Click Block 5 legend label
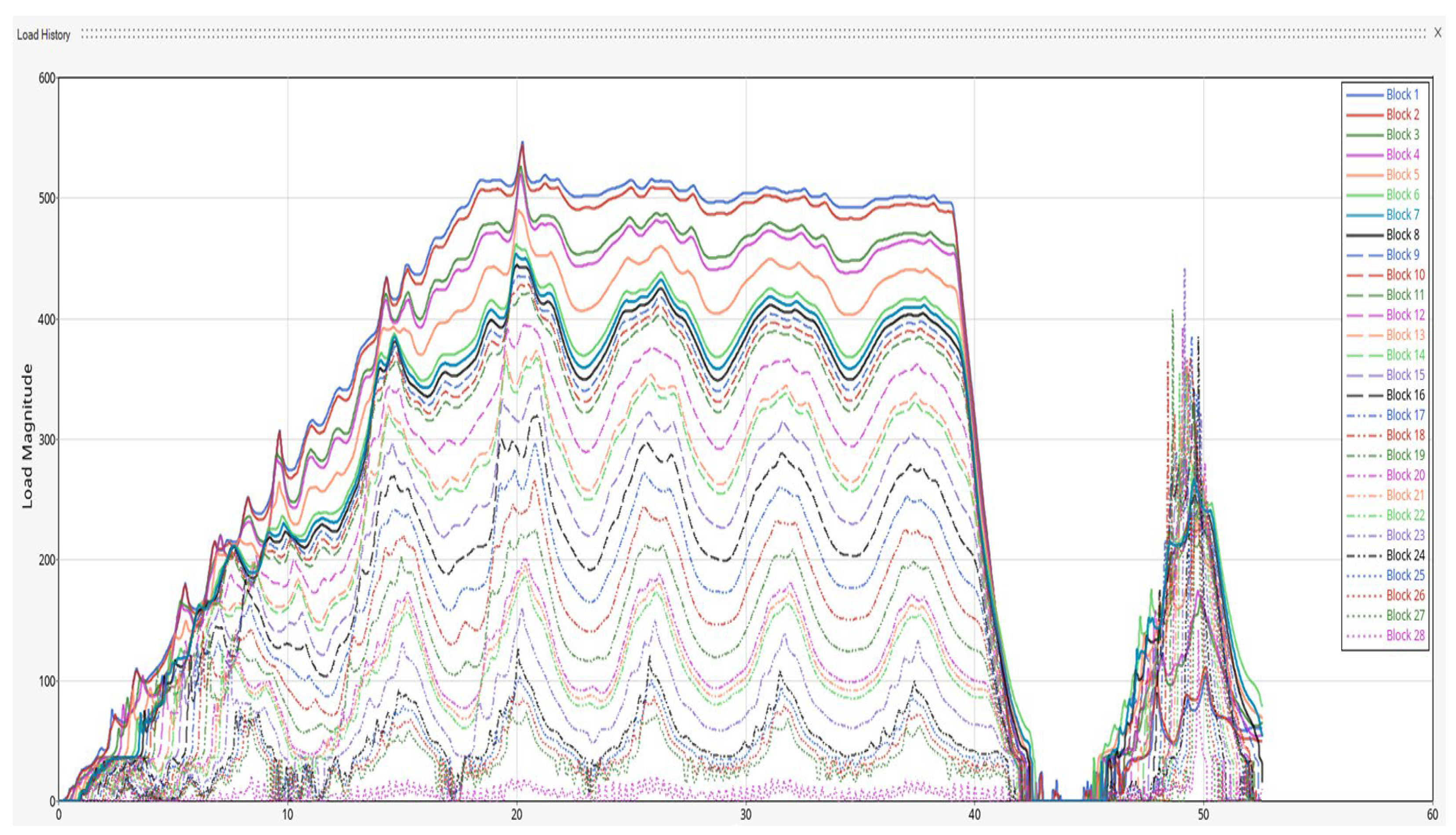 [x=1402, y=175]
